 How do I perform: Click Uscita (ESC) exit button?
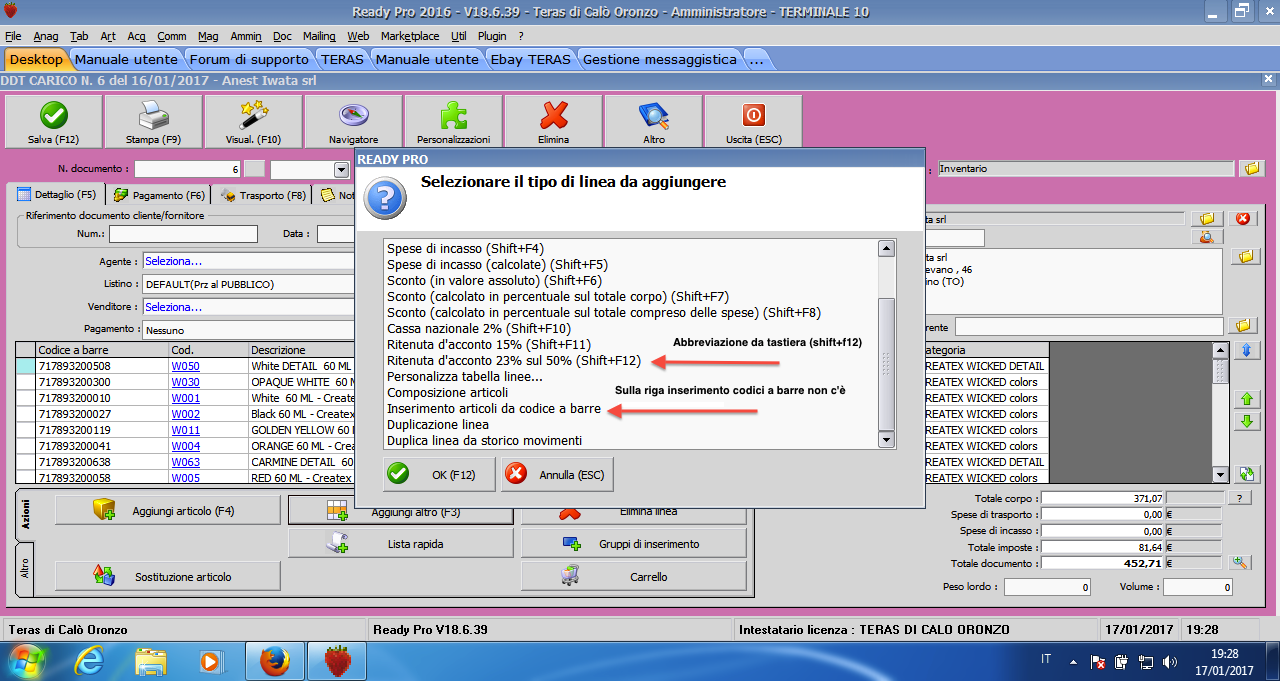pyautogui.click(x=753, y=121)
